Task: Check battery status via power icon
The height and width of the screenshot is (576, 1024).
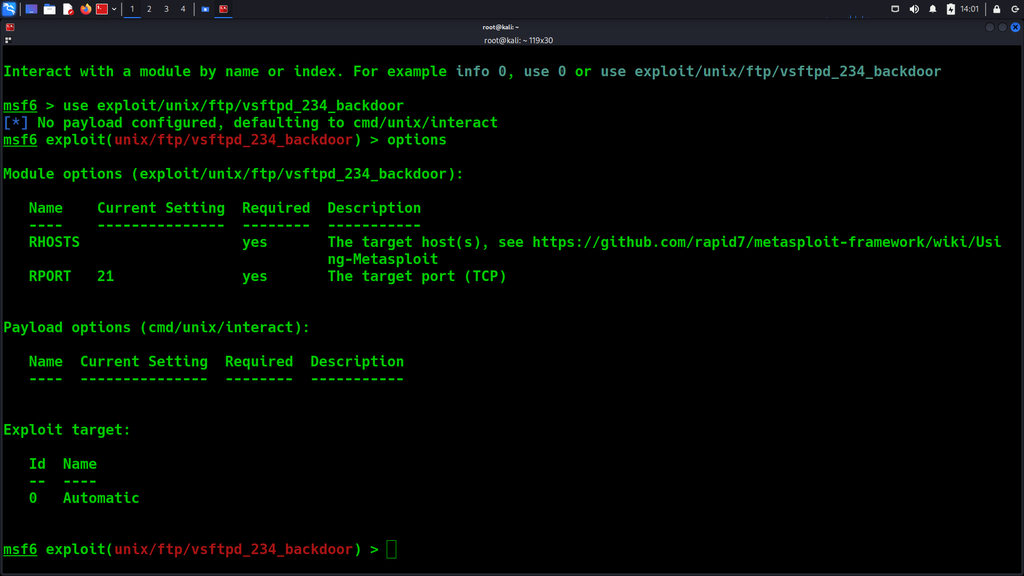Action: click(x=951, y=9)
